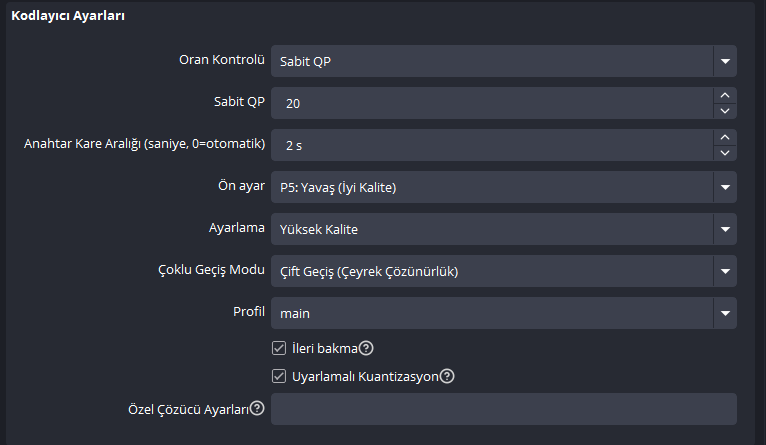Increase Sabit QP value with up arrow
The image size is (766, 445).
click(725, 96)
